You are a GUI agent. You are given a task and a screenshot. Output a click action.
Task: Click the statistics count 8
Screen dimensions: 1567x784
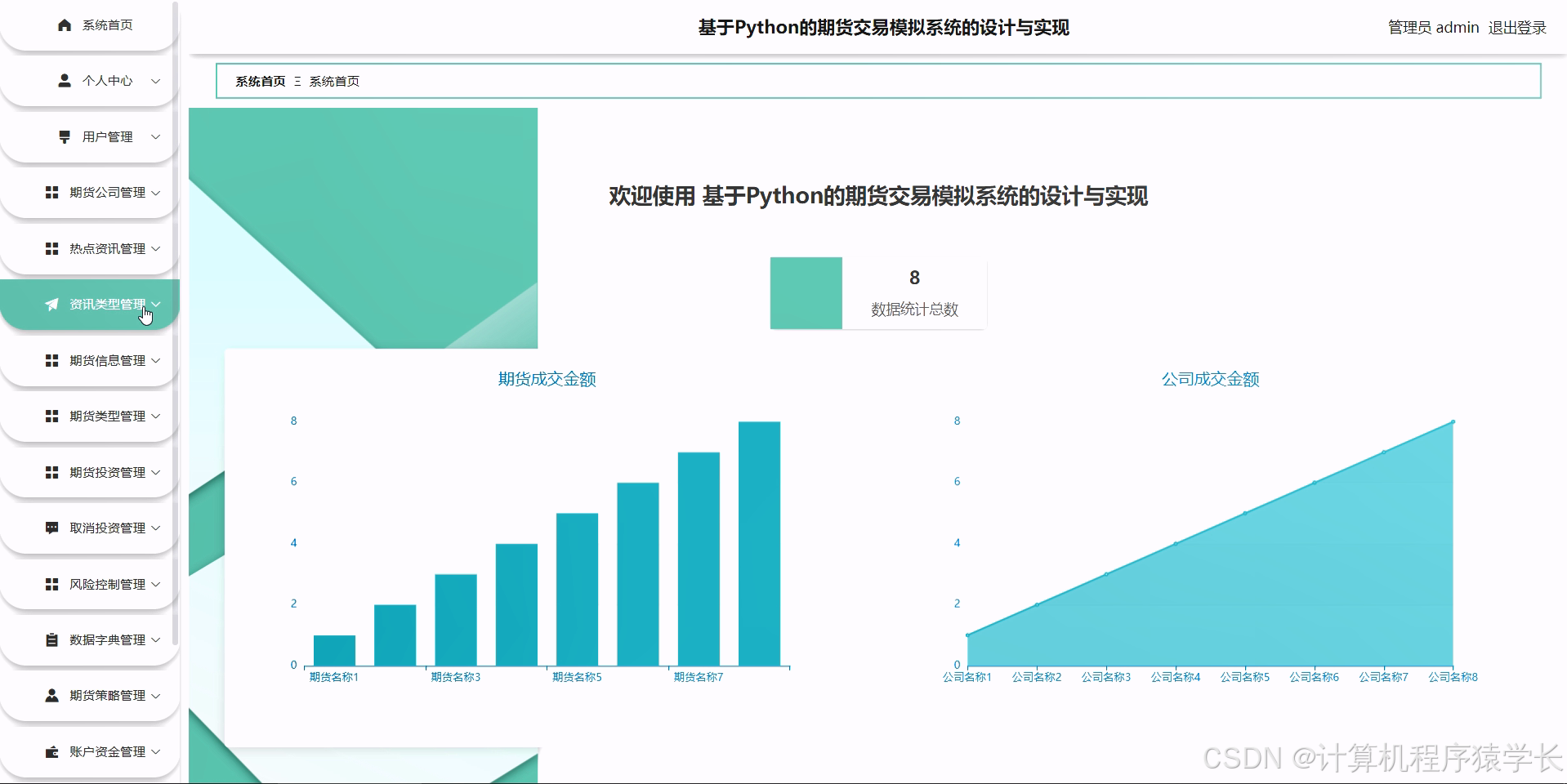[x=914, y=278]
